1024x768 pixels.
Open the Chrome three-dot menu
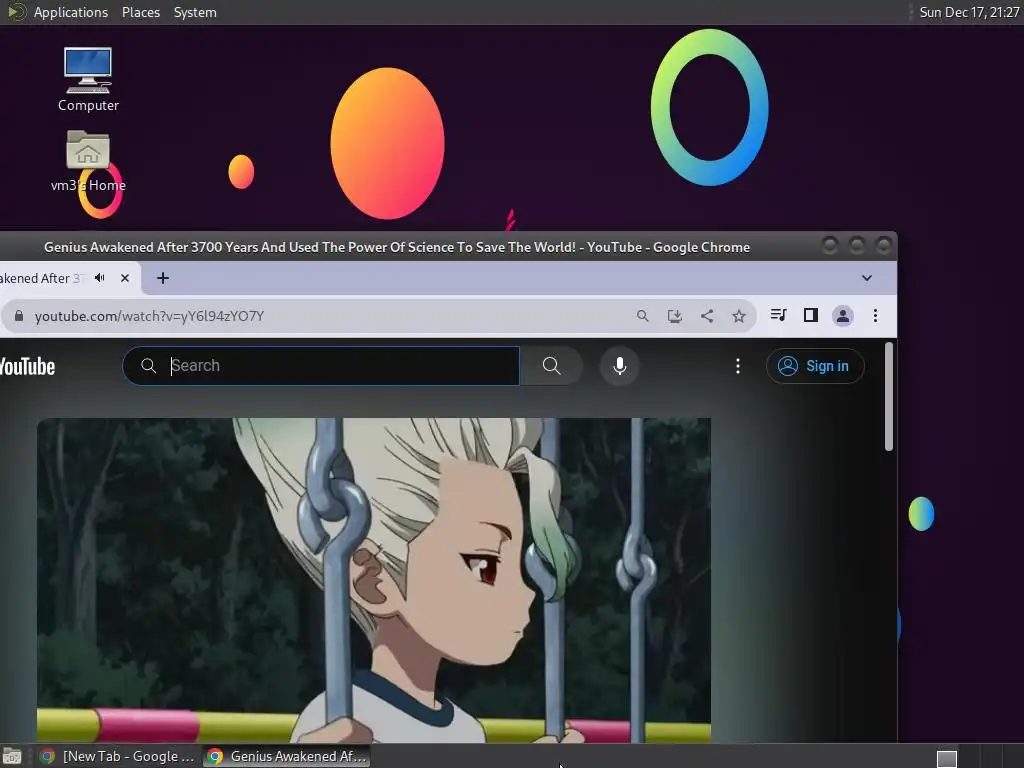(x=875, y=316)
